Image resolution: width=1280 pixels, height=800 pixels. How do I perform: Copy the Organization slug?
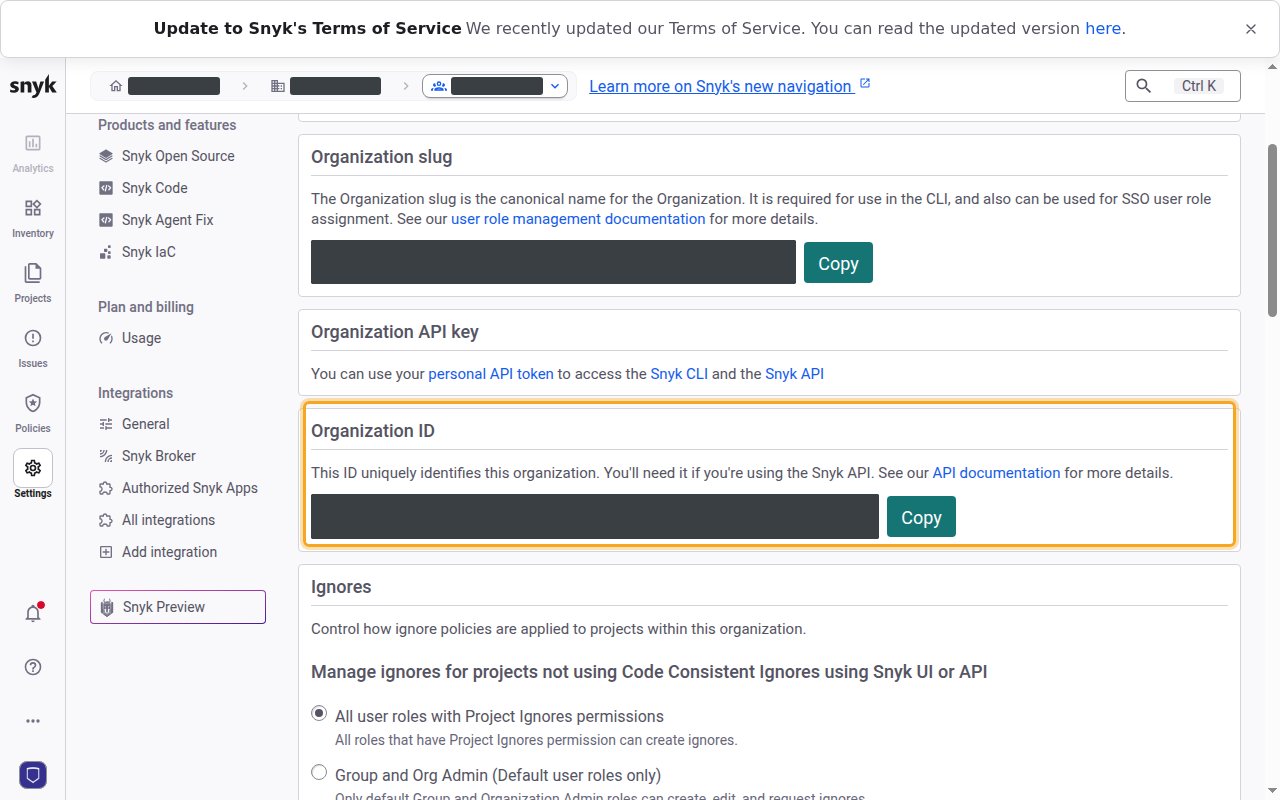(838, 263)
